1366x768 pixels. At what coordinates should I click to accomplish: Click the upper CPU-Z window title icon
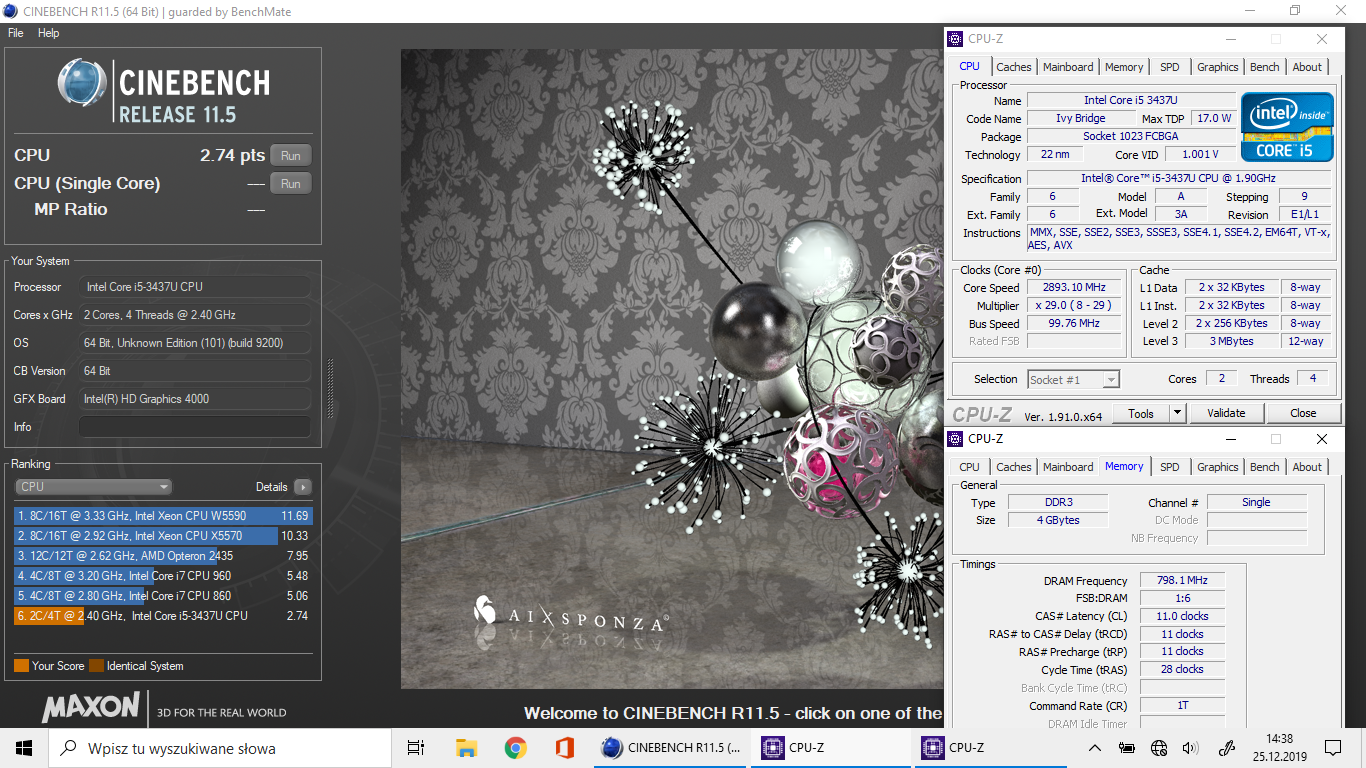pos(955,39)
